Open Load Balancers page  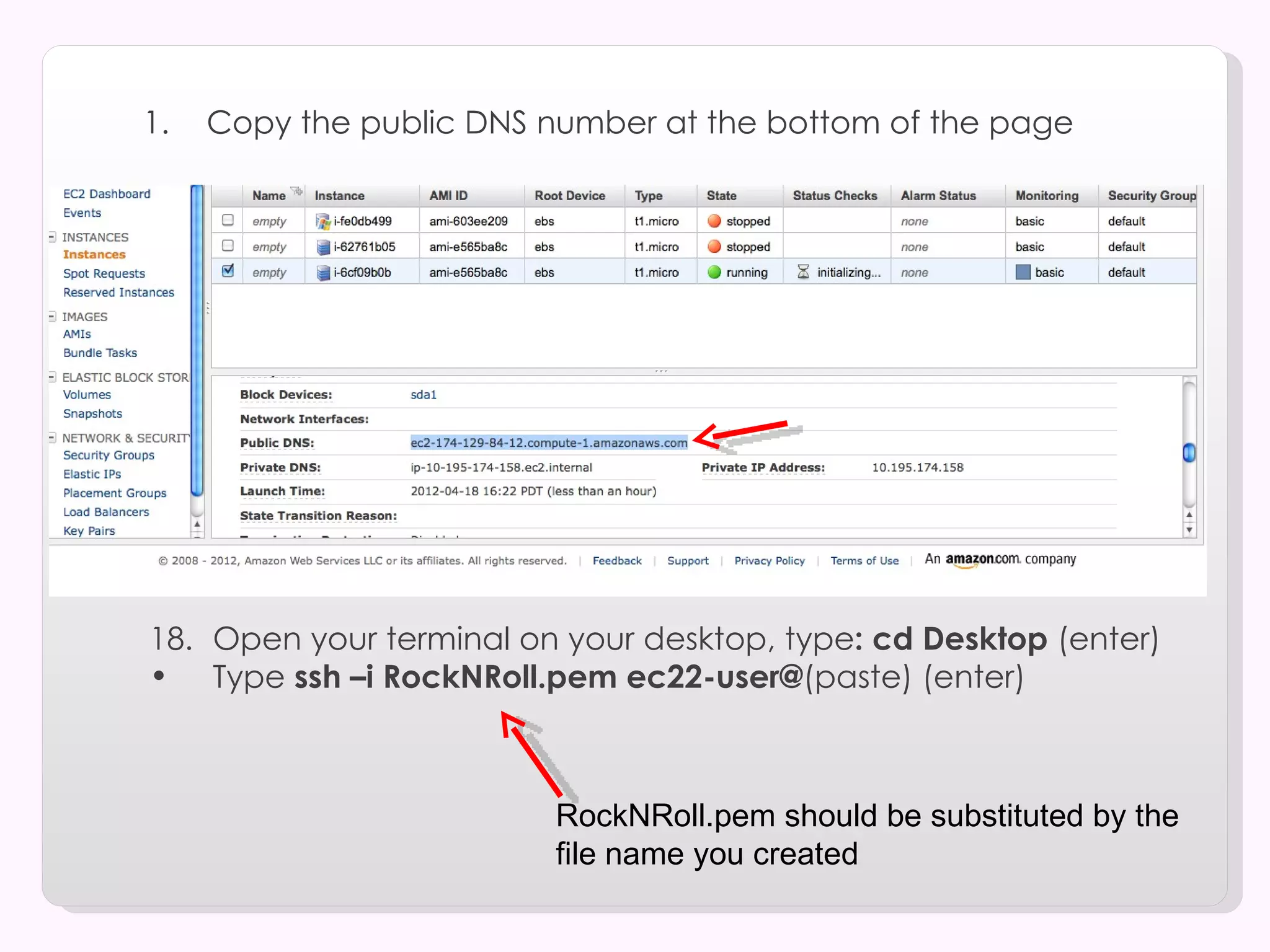[x=106, y=512]
